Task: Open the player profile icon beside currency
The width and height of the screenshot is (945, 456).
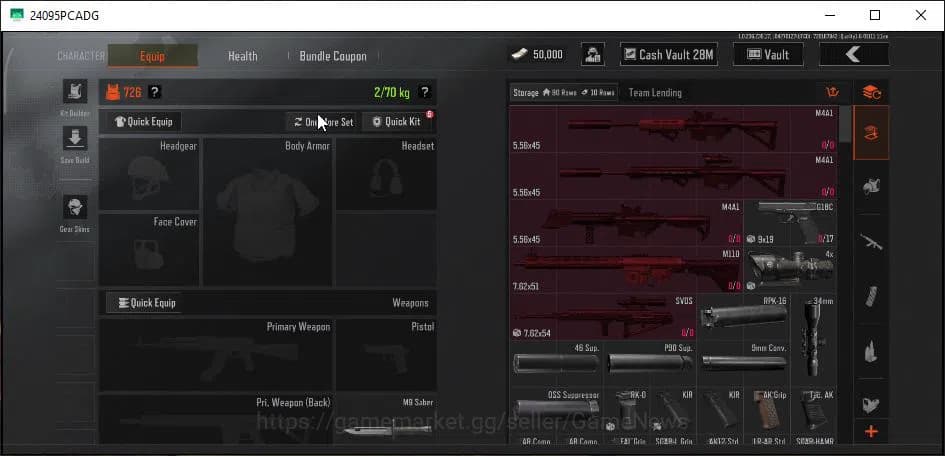Action: click(x=593, y=55)
